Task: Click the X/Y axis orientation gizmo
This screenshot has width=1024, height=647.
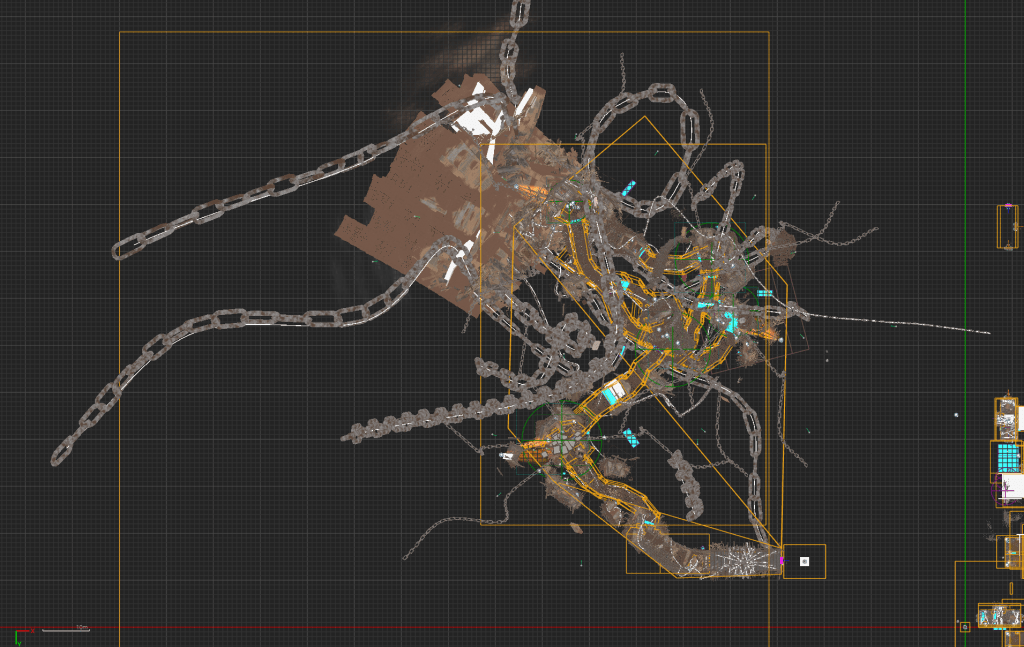Action: click(18, 634)
